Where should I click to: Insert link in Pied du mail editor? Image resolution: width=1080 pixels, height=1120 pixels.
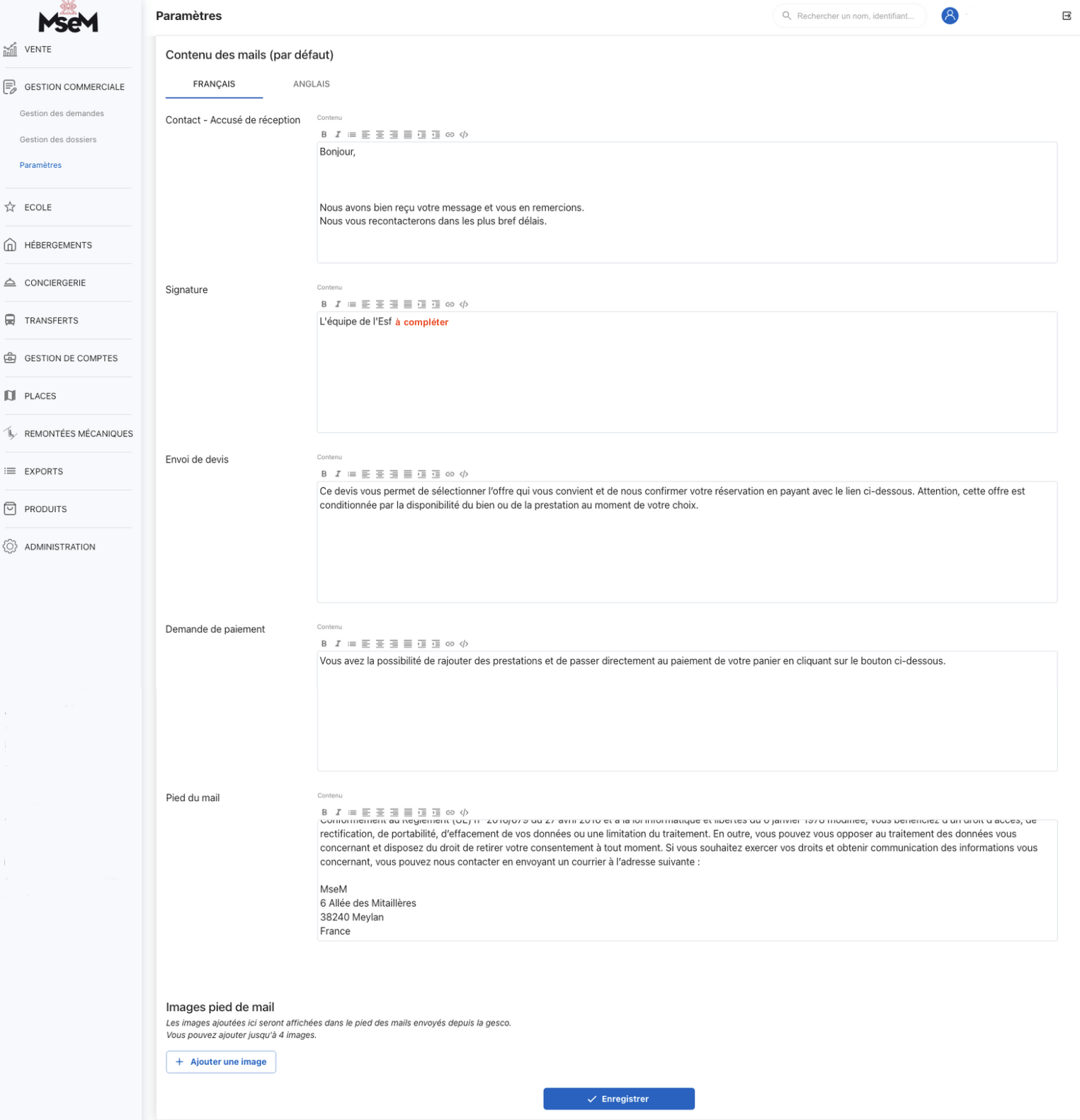(x=450, y=813)
